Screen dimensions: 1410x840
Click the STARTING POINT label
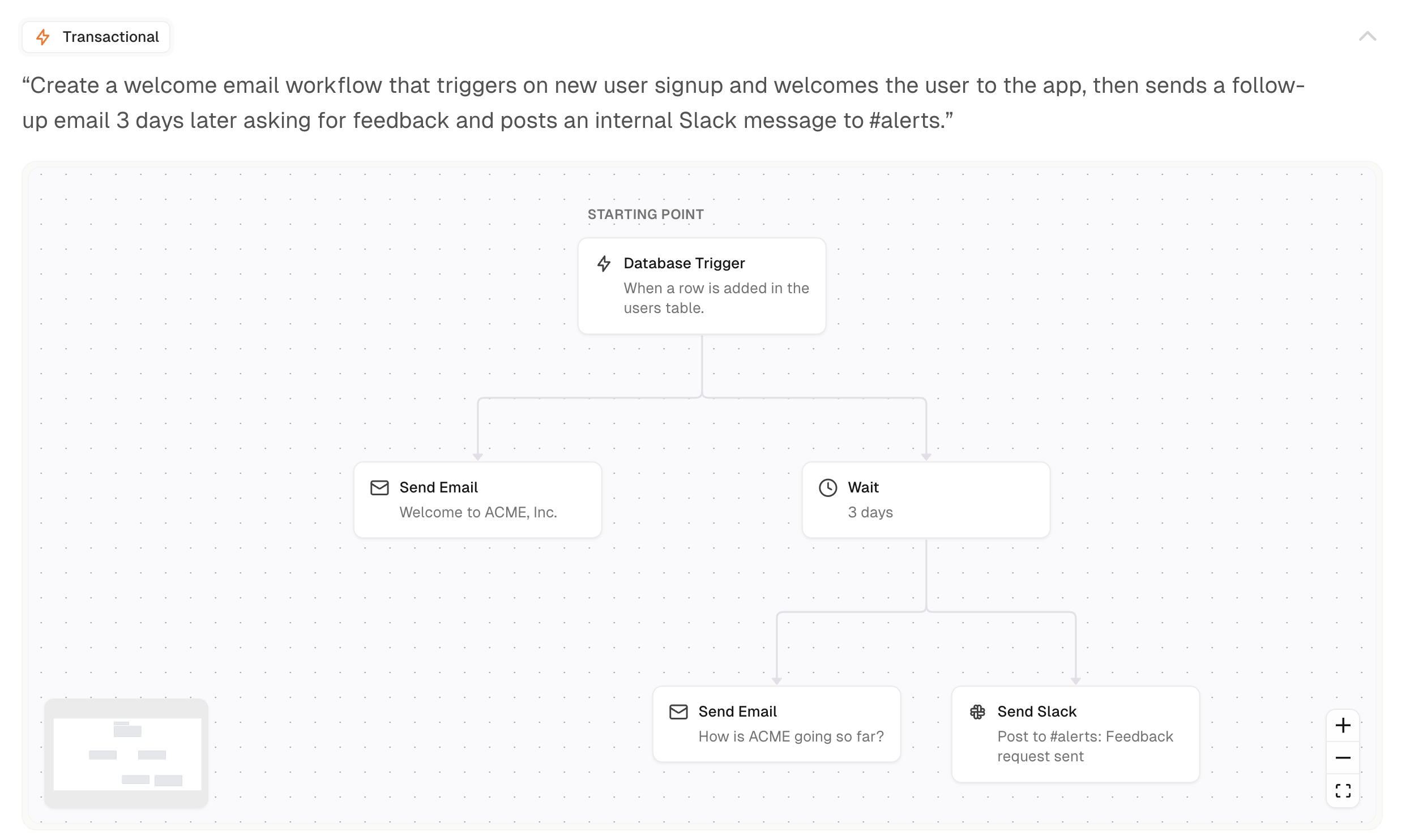(646, 215)
